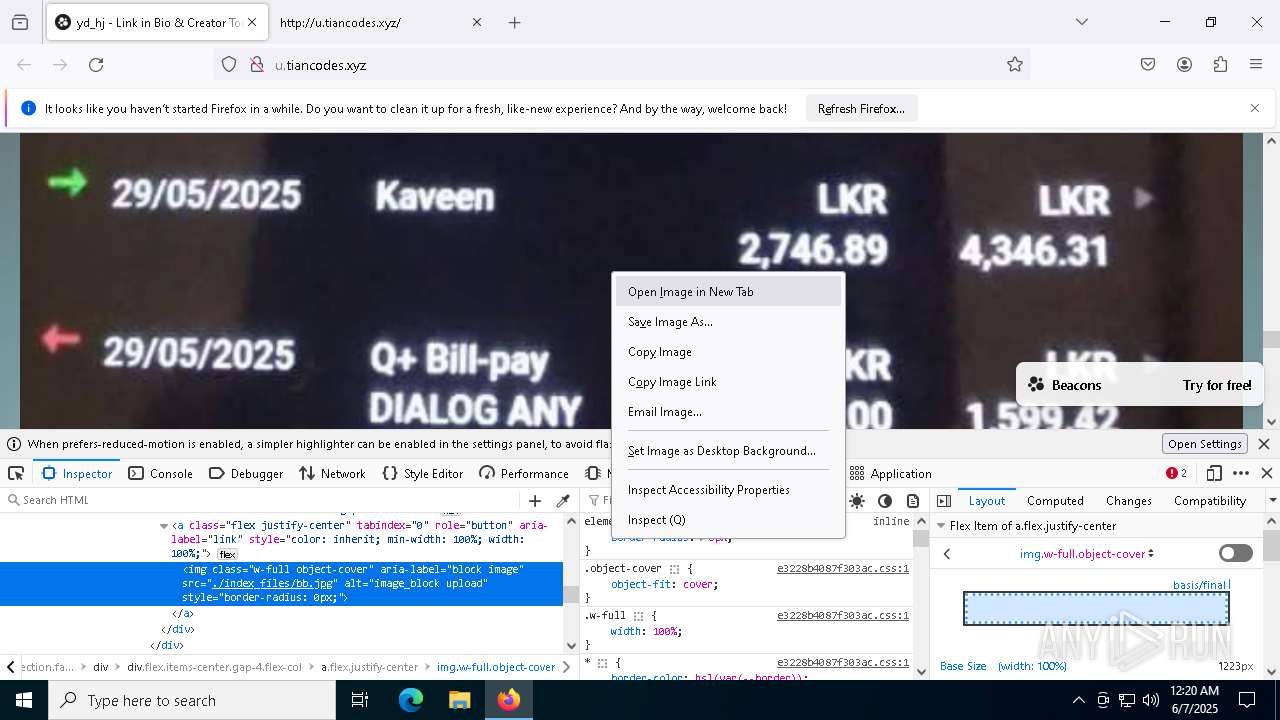Image resolution: width=1280 pixels, height=720 pixels.
Task: Pick a color with the eyedropper icon
Action: 563,501
